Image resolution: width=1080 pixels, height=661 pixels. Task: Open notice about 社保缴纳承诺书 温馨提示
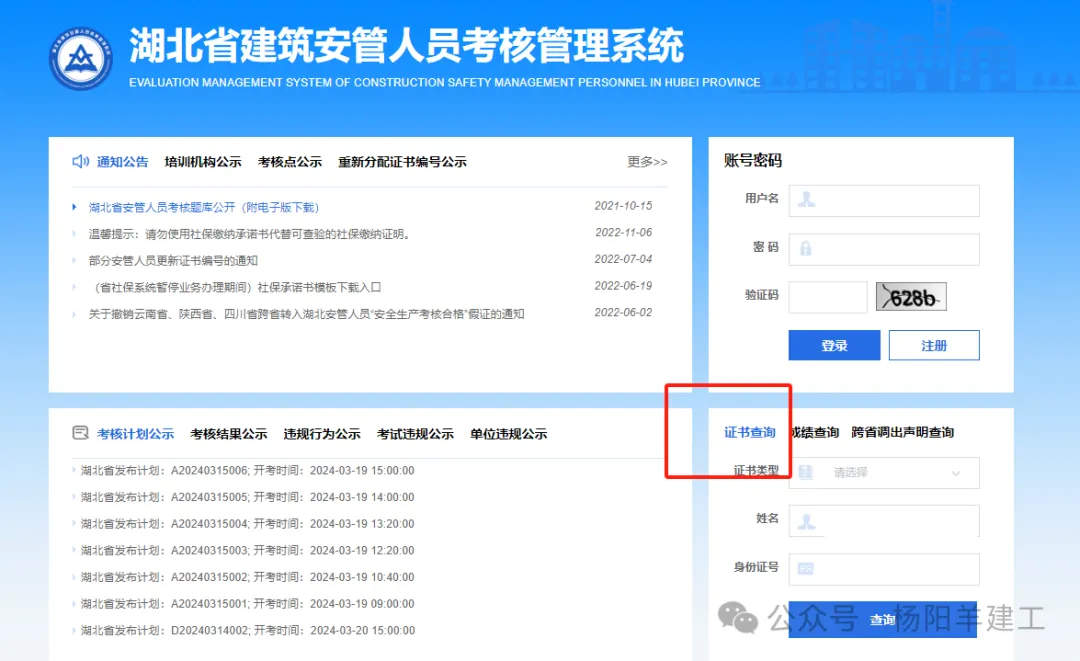[249, 234]
